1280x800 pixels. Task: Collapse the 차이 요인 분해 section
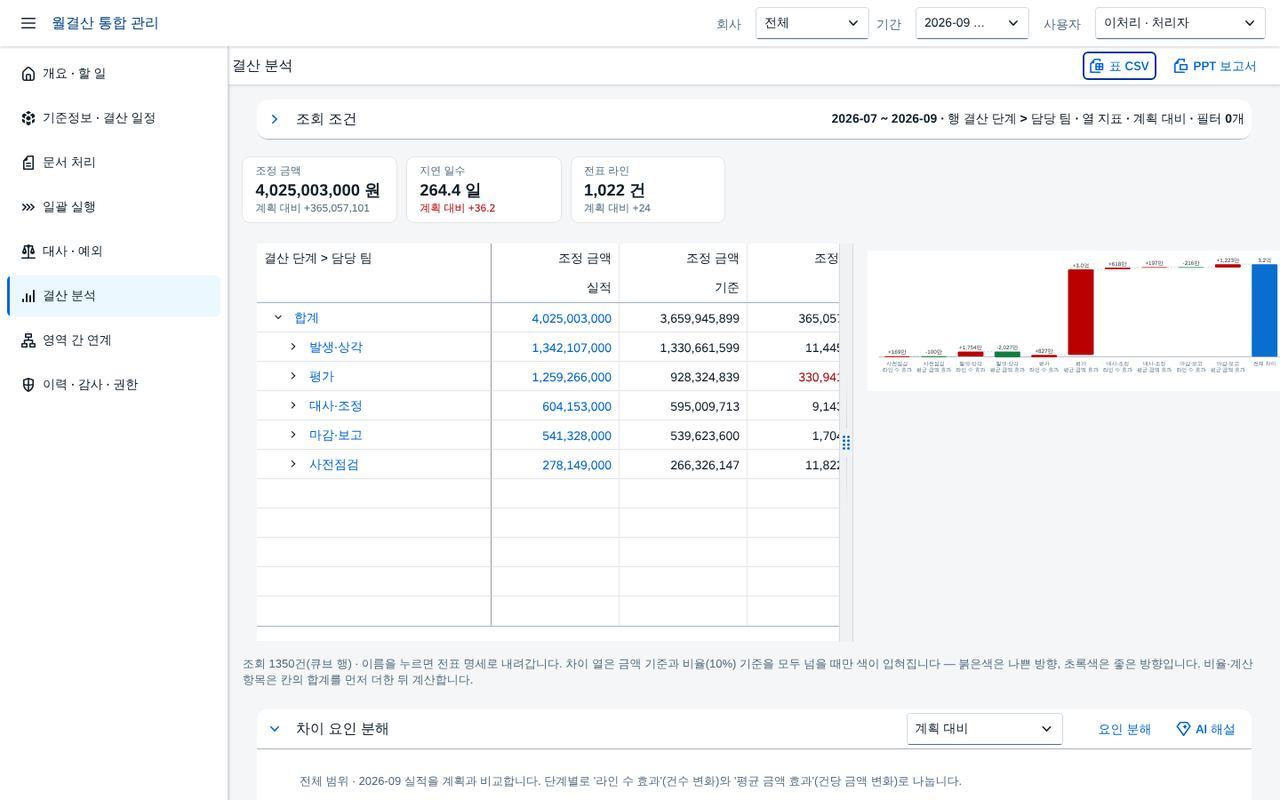274,729
